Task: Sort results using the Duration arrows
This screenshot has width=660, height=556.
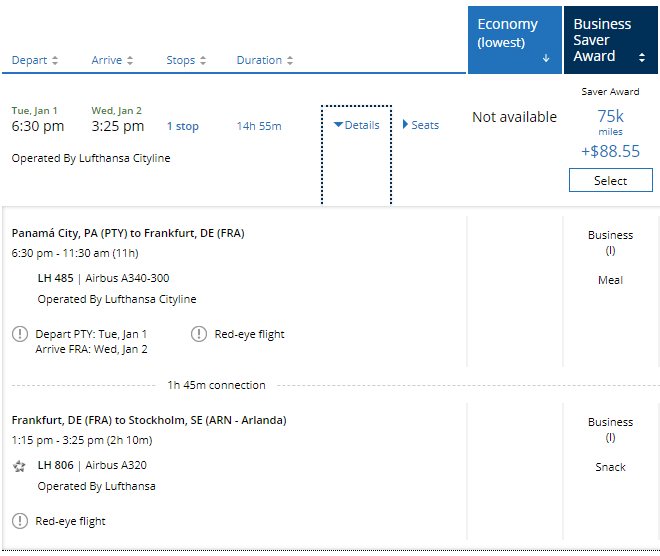Action: (x=290, y=61)
